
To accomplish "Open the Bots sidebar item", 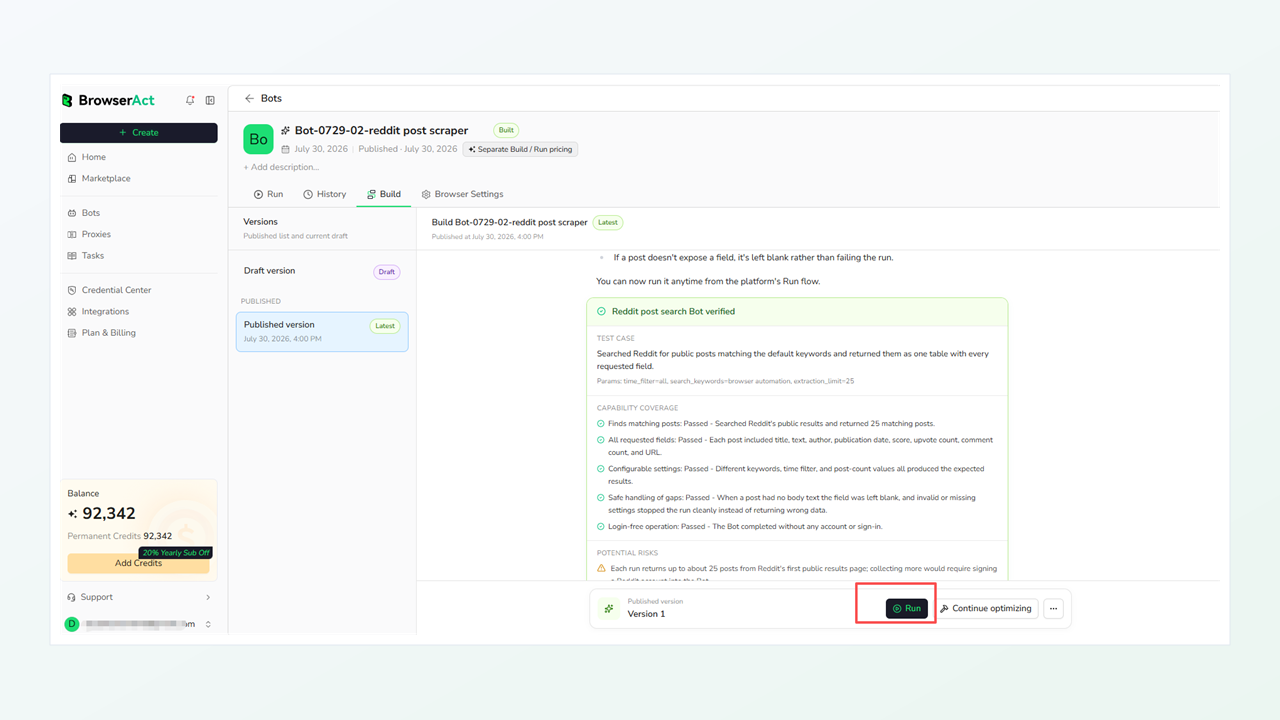I will point(138,213).
